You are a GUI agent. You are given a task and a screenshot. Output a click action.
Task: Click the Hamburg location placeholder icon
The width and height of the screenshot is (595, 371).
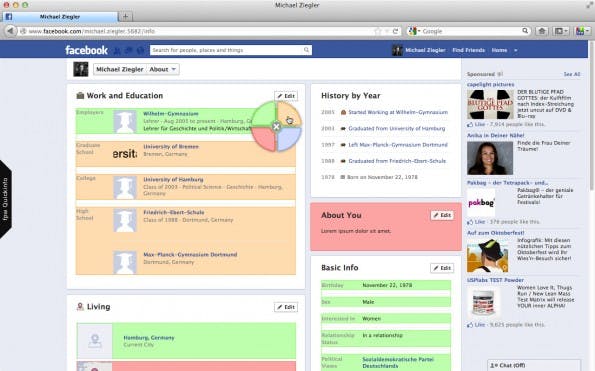tap(95, 341)
